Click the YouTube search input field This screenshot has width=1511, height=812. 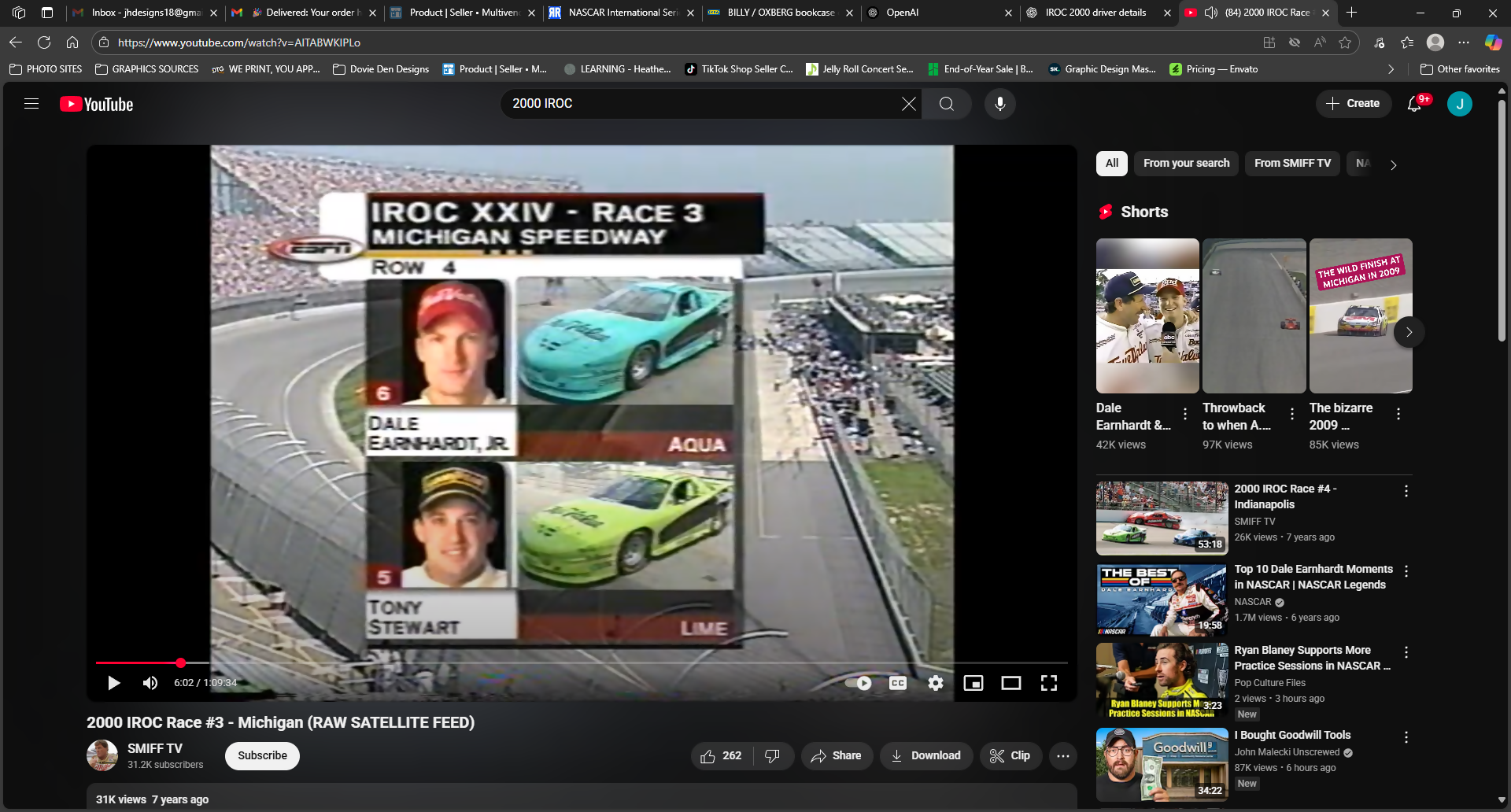[704, 104]
